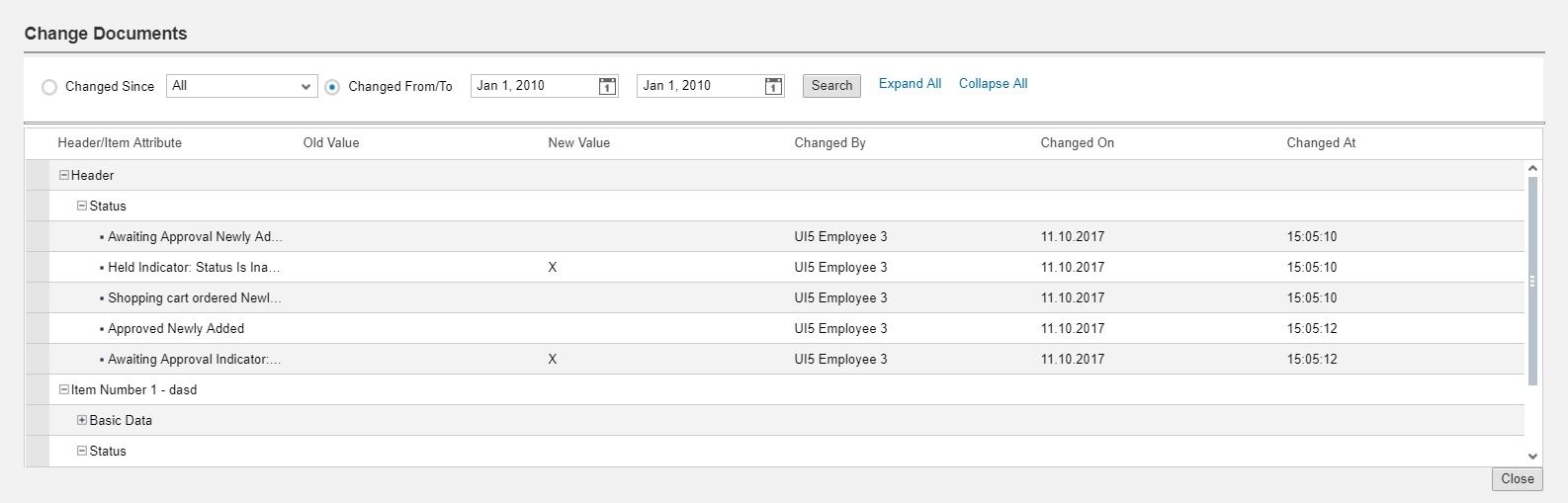Click the scrollbar down arrow
Image resolution: width=1568 pixels, height=503 pixels.
click(1532, 457)
